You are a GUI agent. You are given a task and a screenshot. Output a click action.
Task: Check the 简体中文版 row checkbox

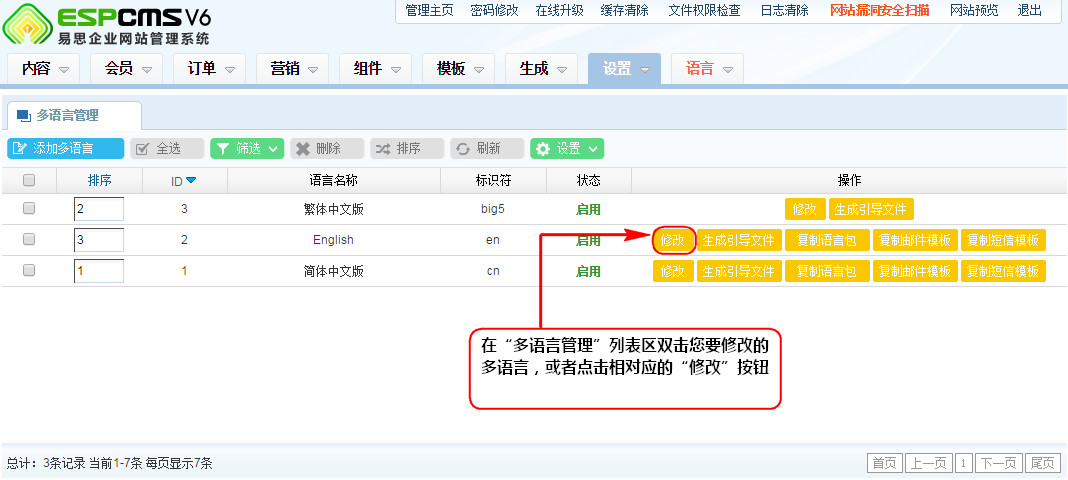(29, 270)
